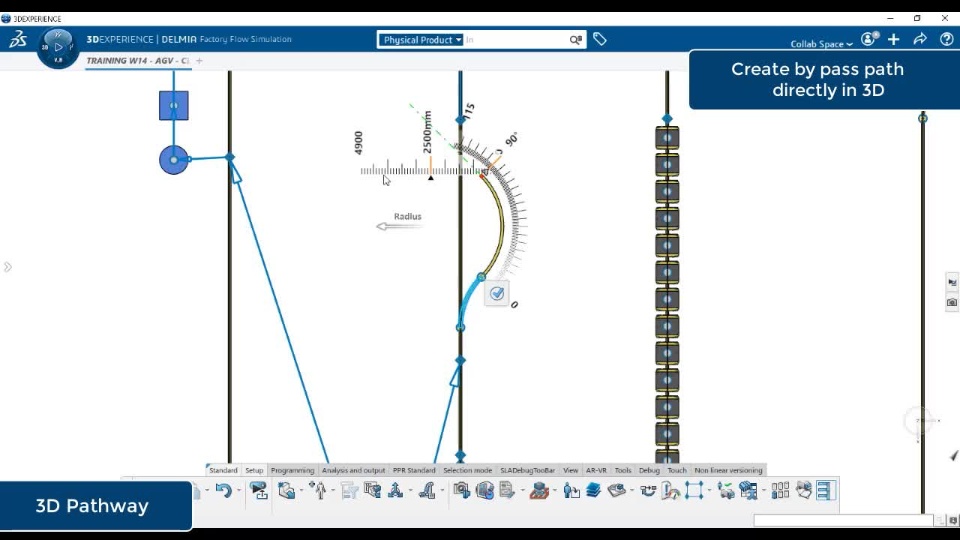
Task: Click the camera capture icon
Action: [462, 490]
